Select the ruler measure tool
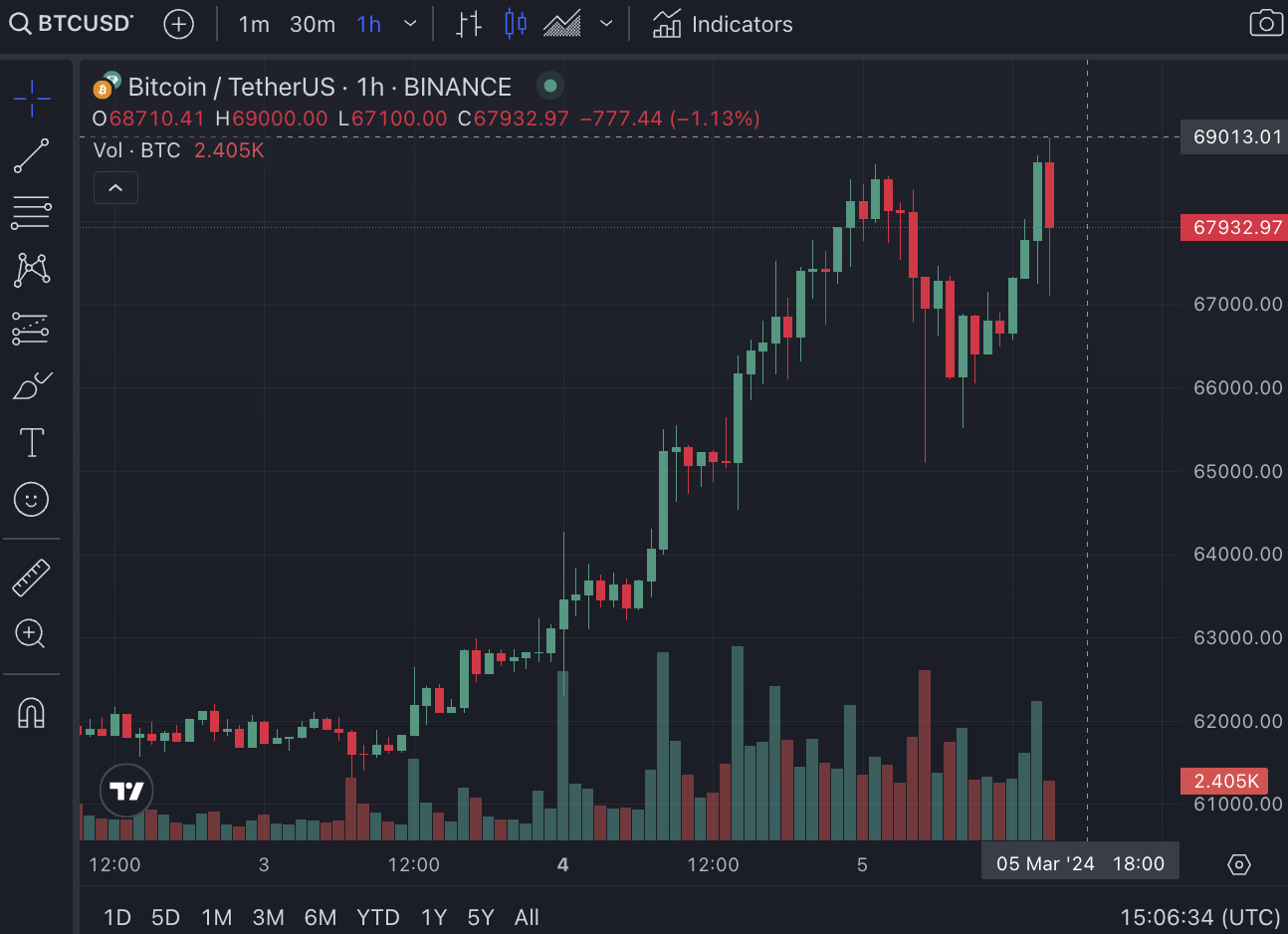This screenshot has height=934, width=1288. coord(31,577)
